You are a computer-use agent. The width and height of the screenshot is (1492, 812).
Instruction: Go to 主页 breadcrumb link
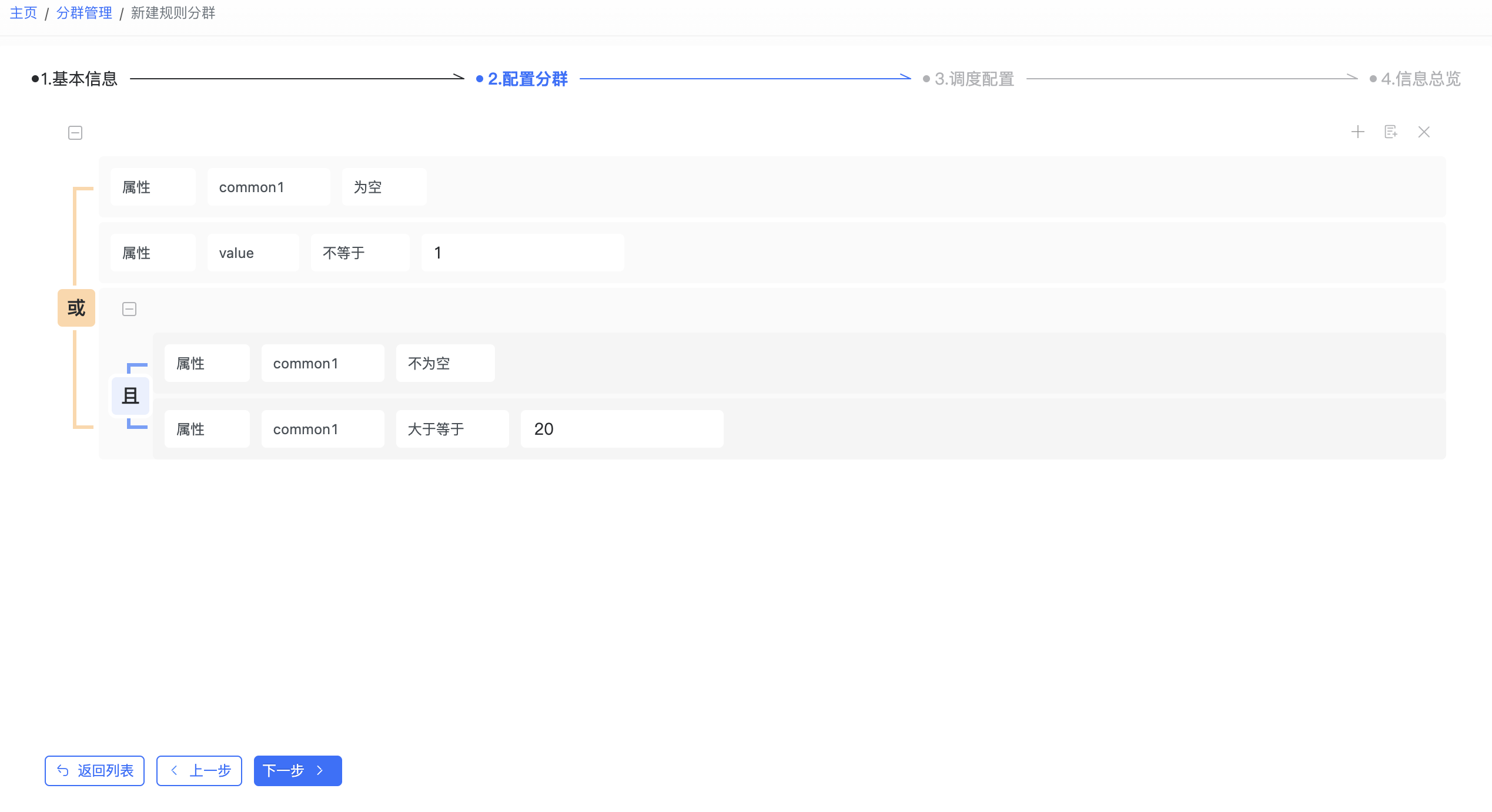coord(24,13)
